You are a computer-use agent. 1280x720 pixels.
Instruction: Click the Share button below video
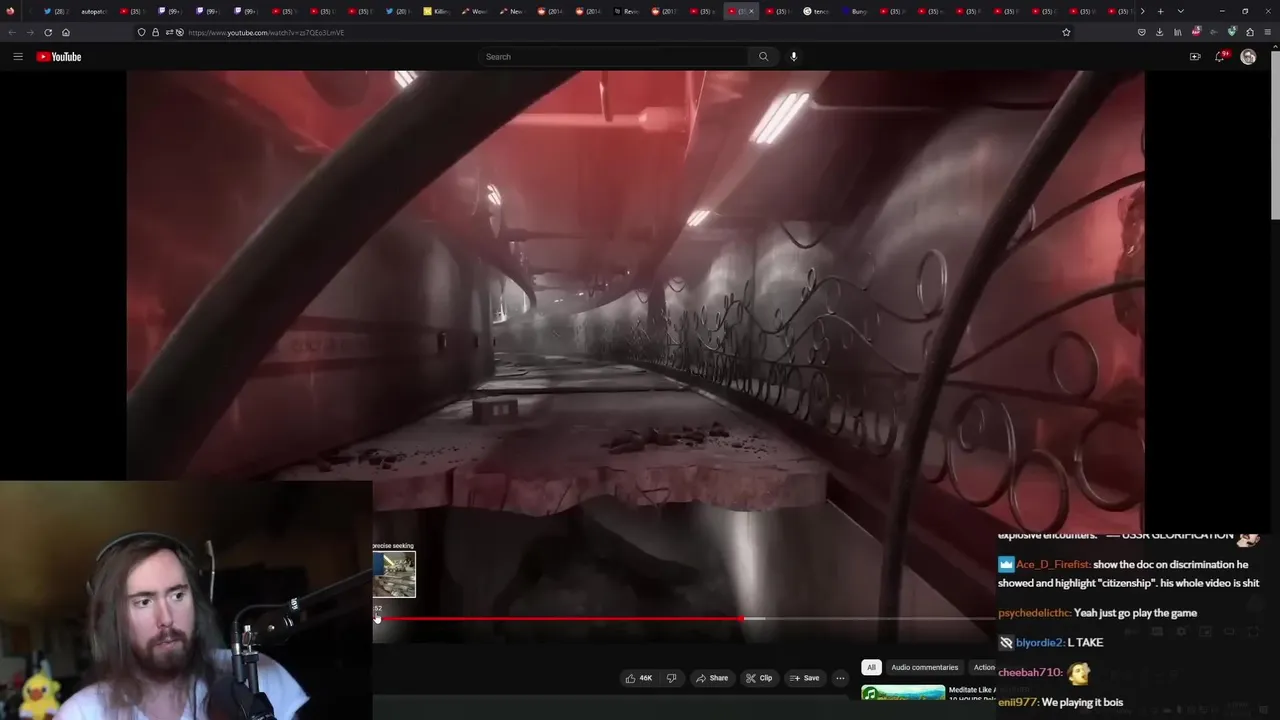[712, 678]
